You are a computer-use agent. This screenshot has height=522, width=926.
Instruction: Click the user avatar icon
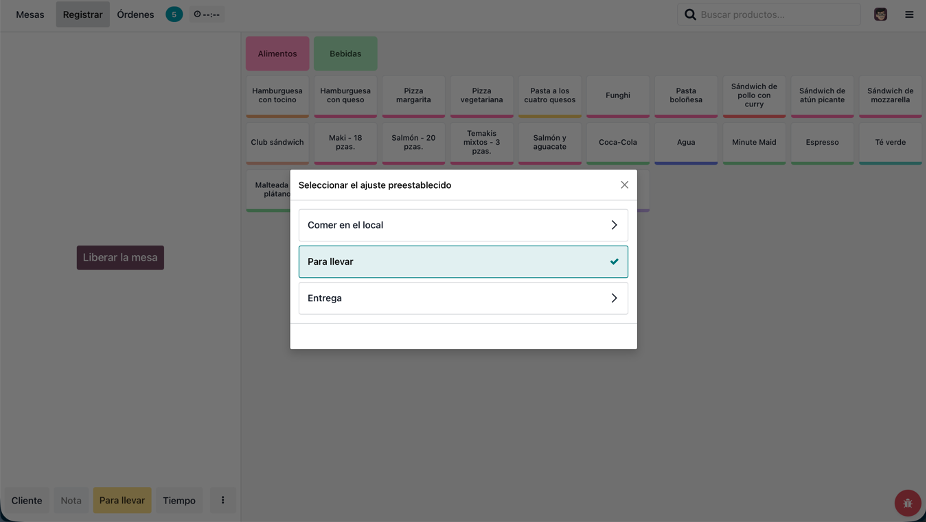pos(880,15)
